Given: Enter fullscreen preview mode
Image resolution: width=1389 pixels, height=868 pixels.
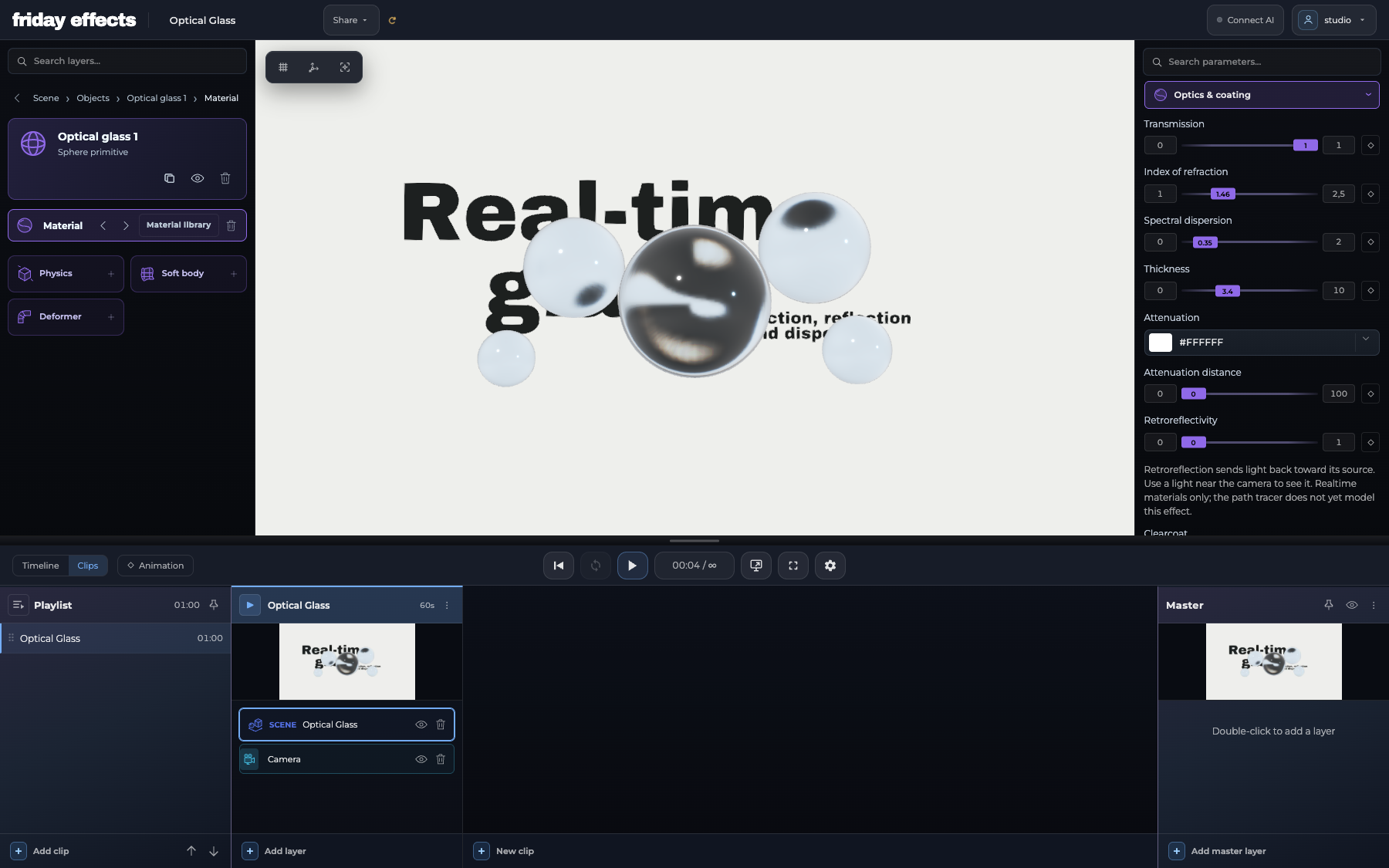Looking at the screenshot, I should pyautogui.click(x=793, y=566).
